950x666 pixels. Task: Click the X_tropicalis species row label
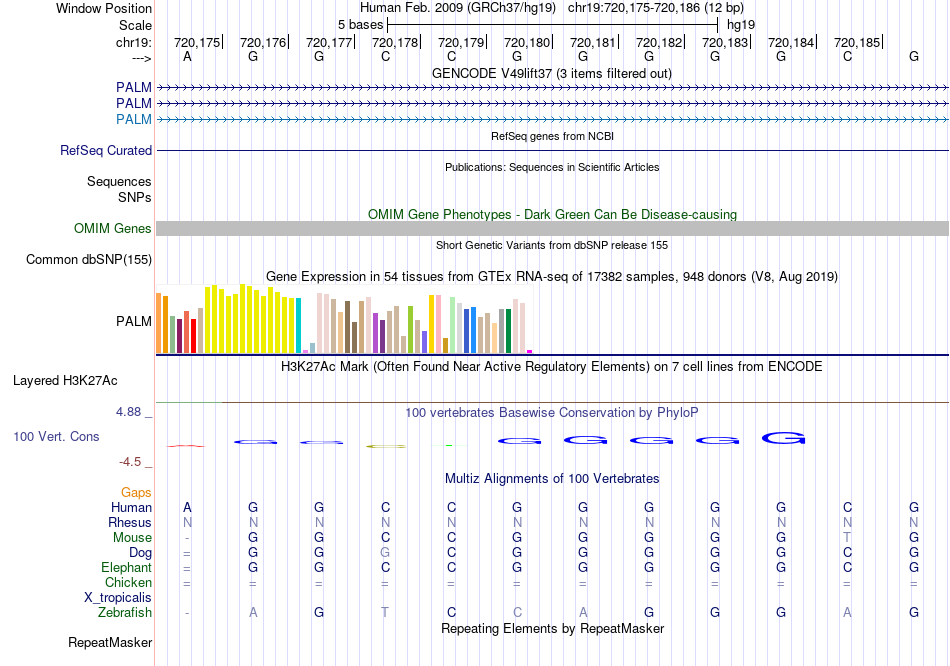coord(118,598)
